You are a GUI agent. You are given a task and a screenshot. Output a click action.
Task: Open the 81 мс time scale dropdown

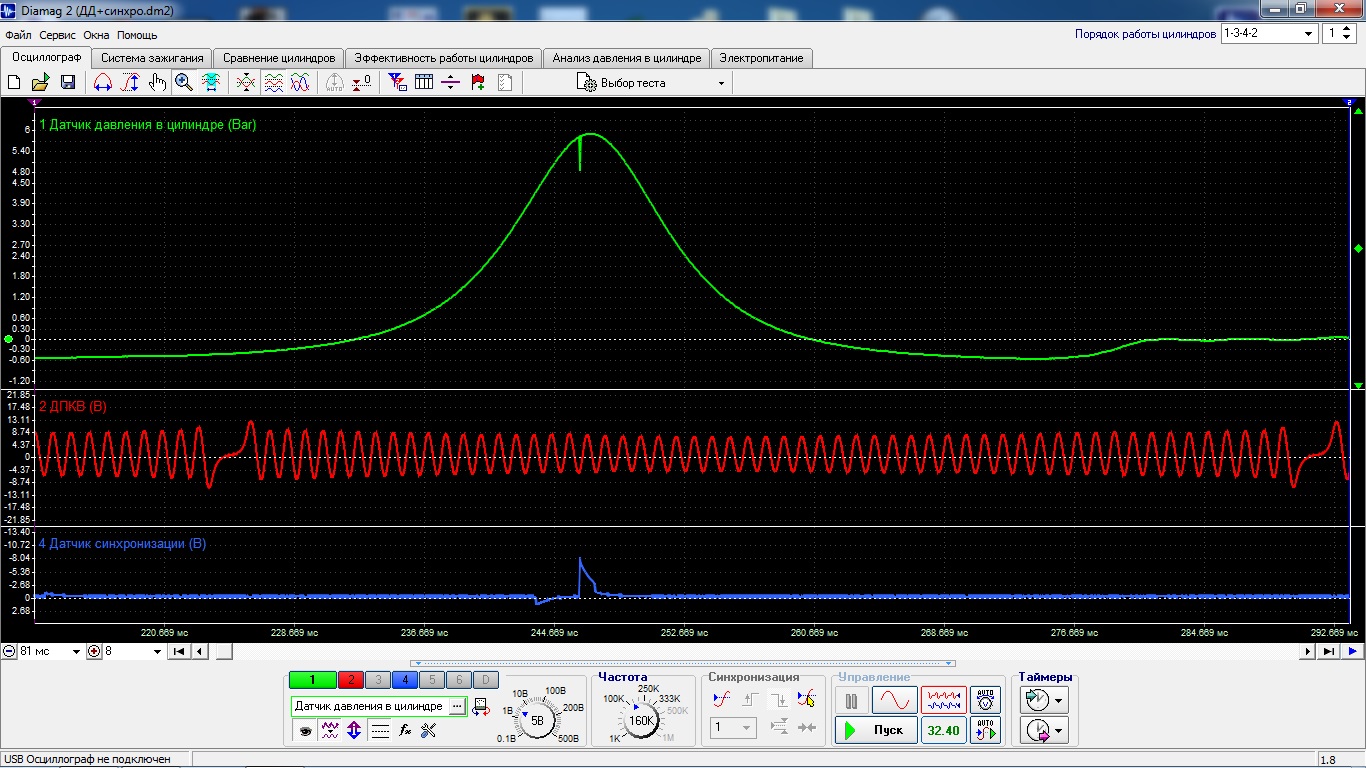(x=76, y=652)
